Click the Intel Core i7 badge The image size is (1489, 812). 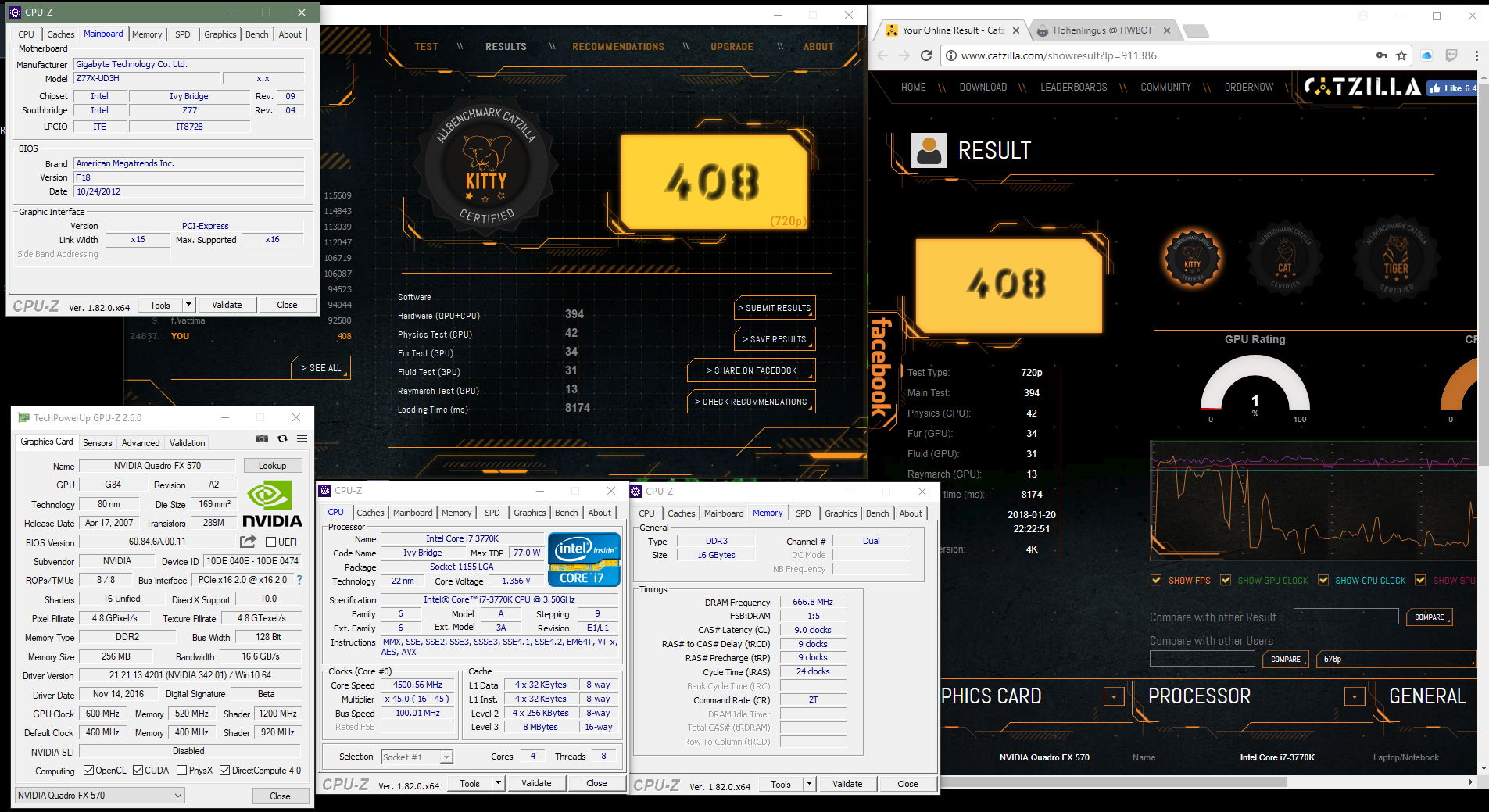pyautogui.click(x=584, y=559)
